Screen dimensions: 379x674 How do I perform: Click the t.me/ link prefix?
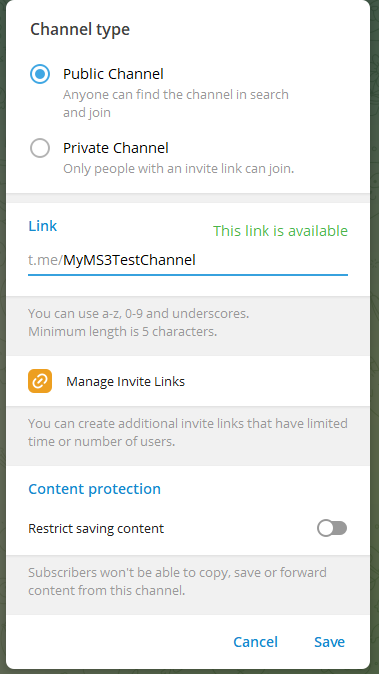46,260
